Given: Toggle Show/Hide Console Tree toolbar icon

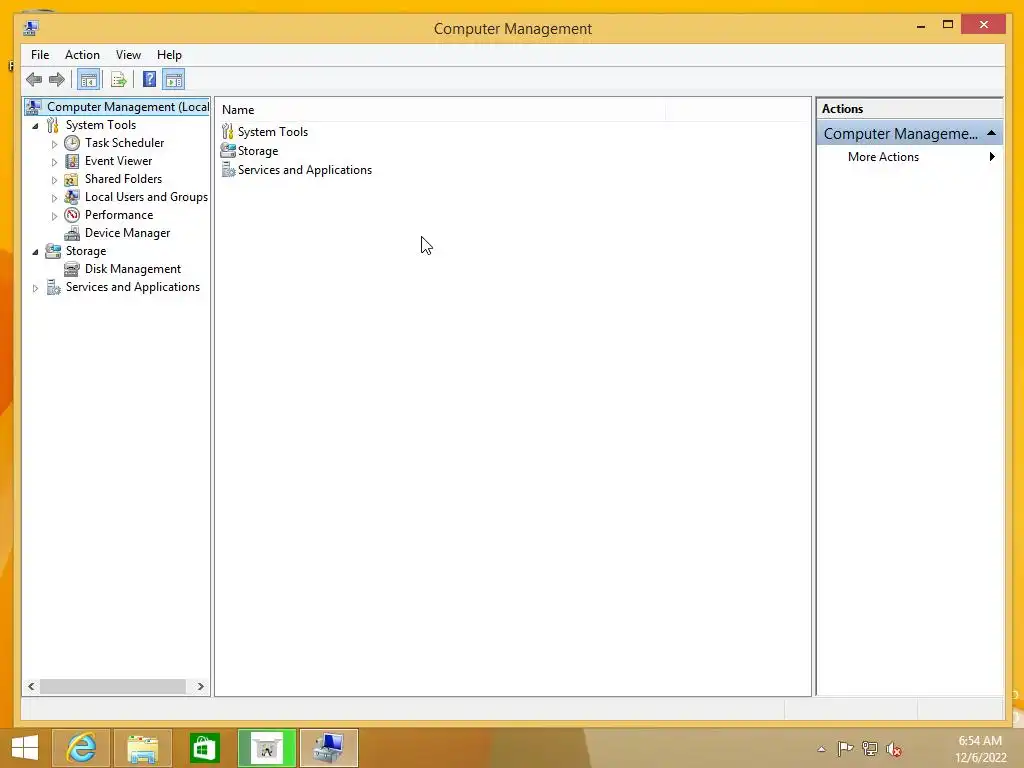Looking at the screenshot, I should click(x=88, y=80).
